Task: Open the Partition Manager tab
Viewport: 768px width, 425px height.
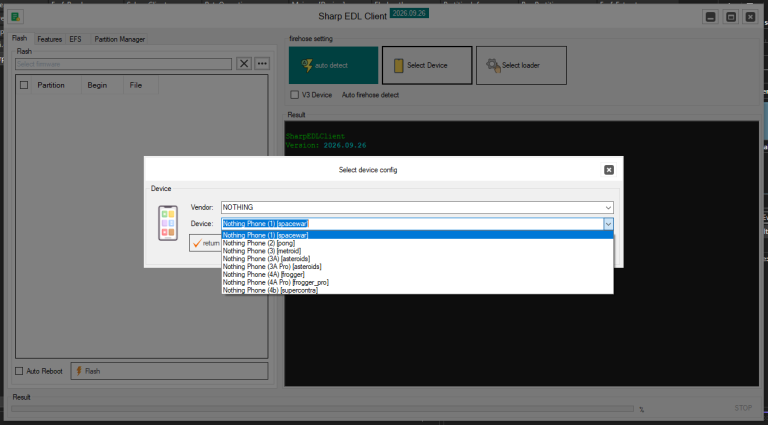Action: 120,39
